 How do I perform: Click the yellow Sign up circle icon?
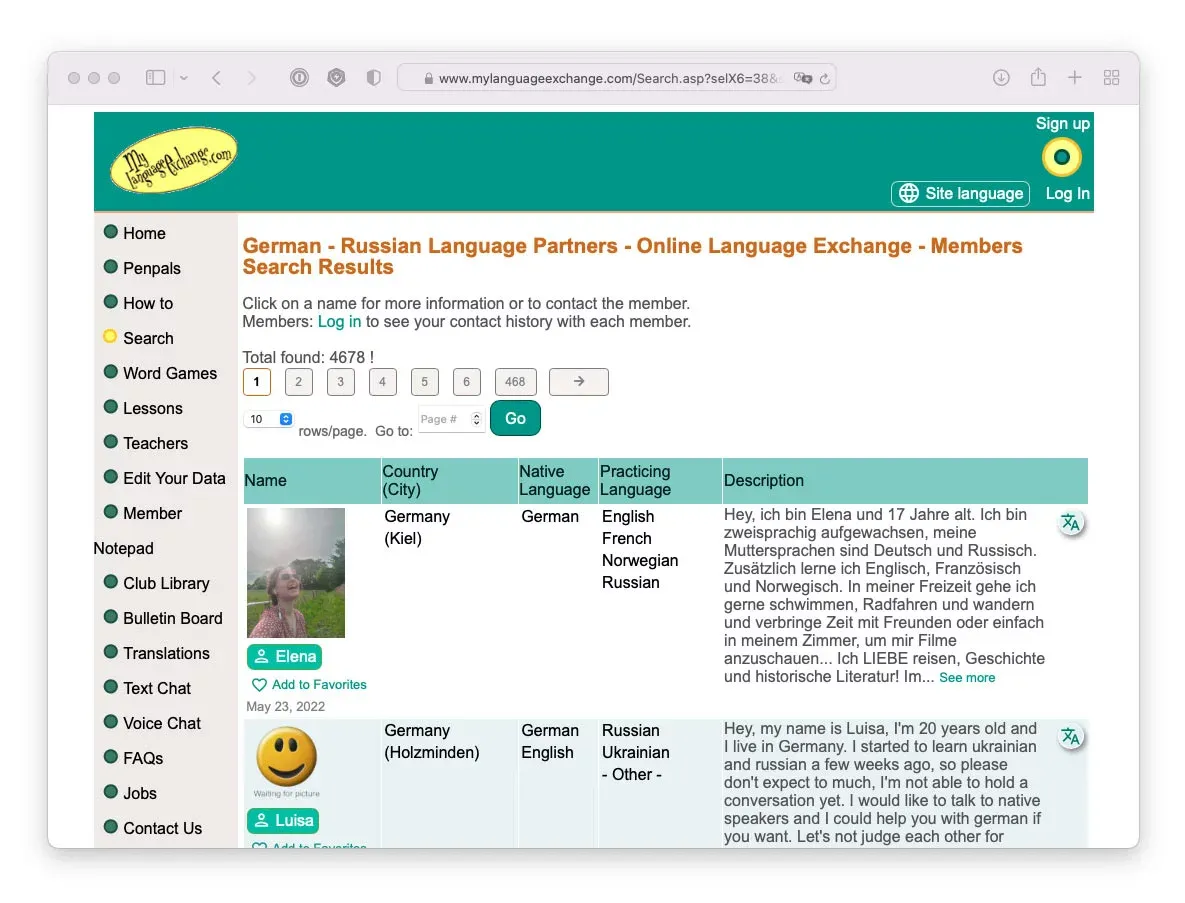(1061, 157)
